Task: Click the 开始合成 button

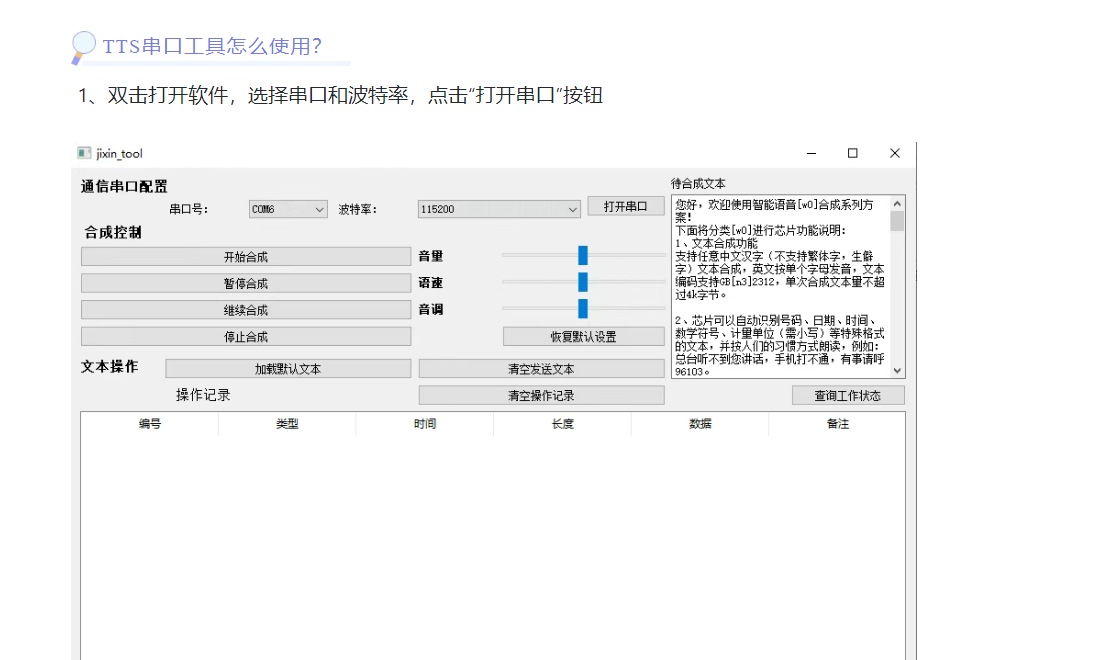Action: tap(245, 256)
